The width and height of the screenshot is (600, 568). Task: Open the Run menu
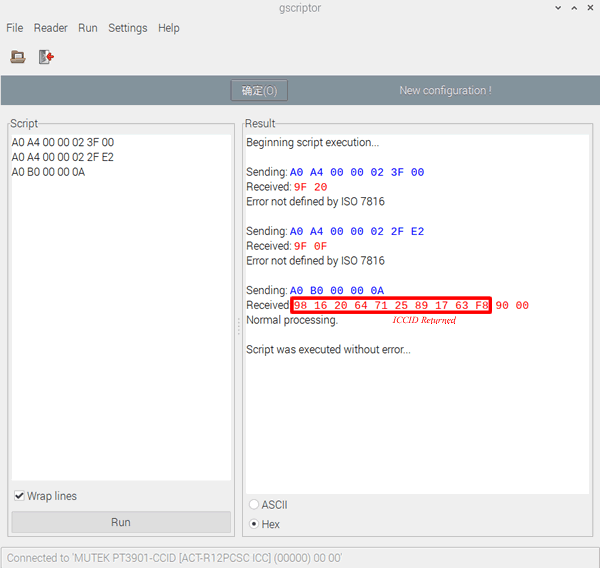(x=88, y=28)
